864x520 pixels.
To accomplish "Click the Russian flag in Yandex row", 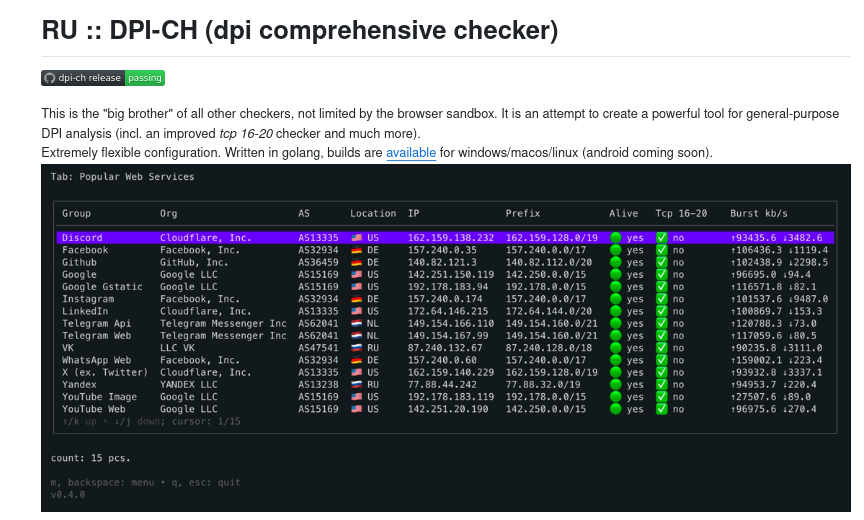I will 357,384.
